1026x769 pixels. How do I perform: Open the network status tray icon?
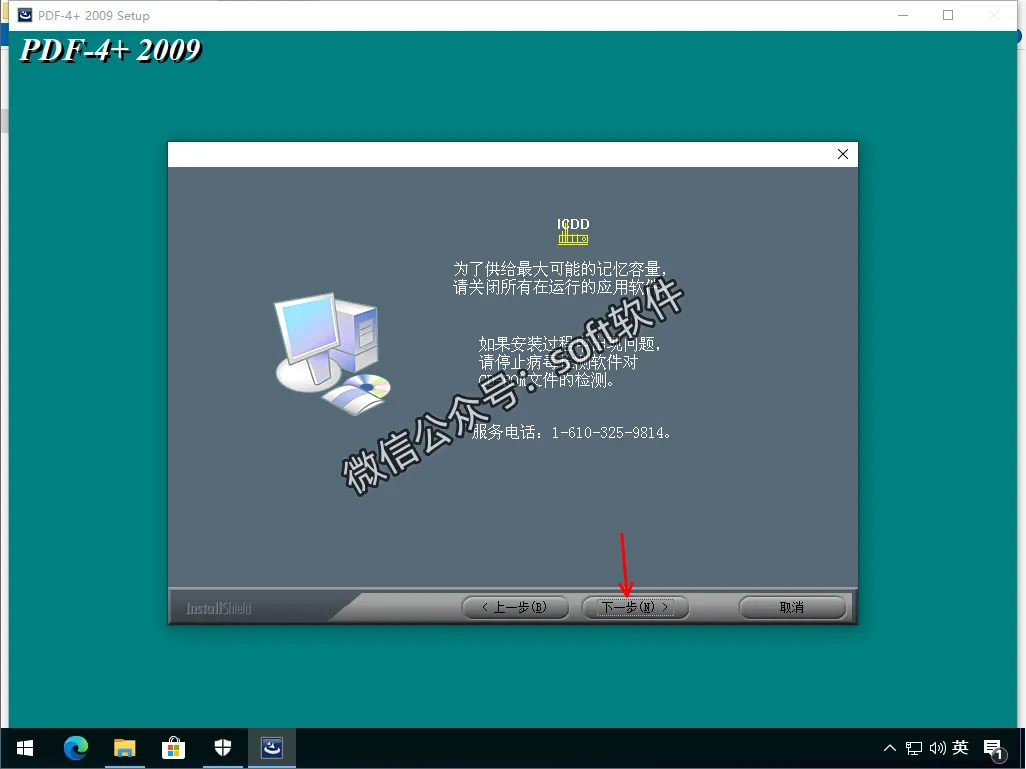coord(913,748)
